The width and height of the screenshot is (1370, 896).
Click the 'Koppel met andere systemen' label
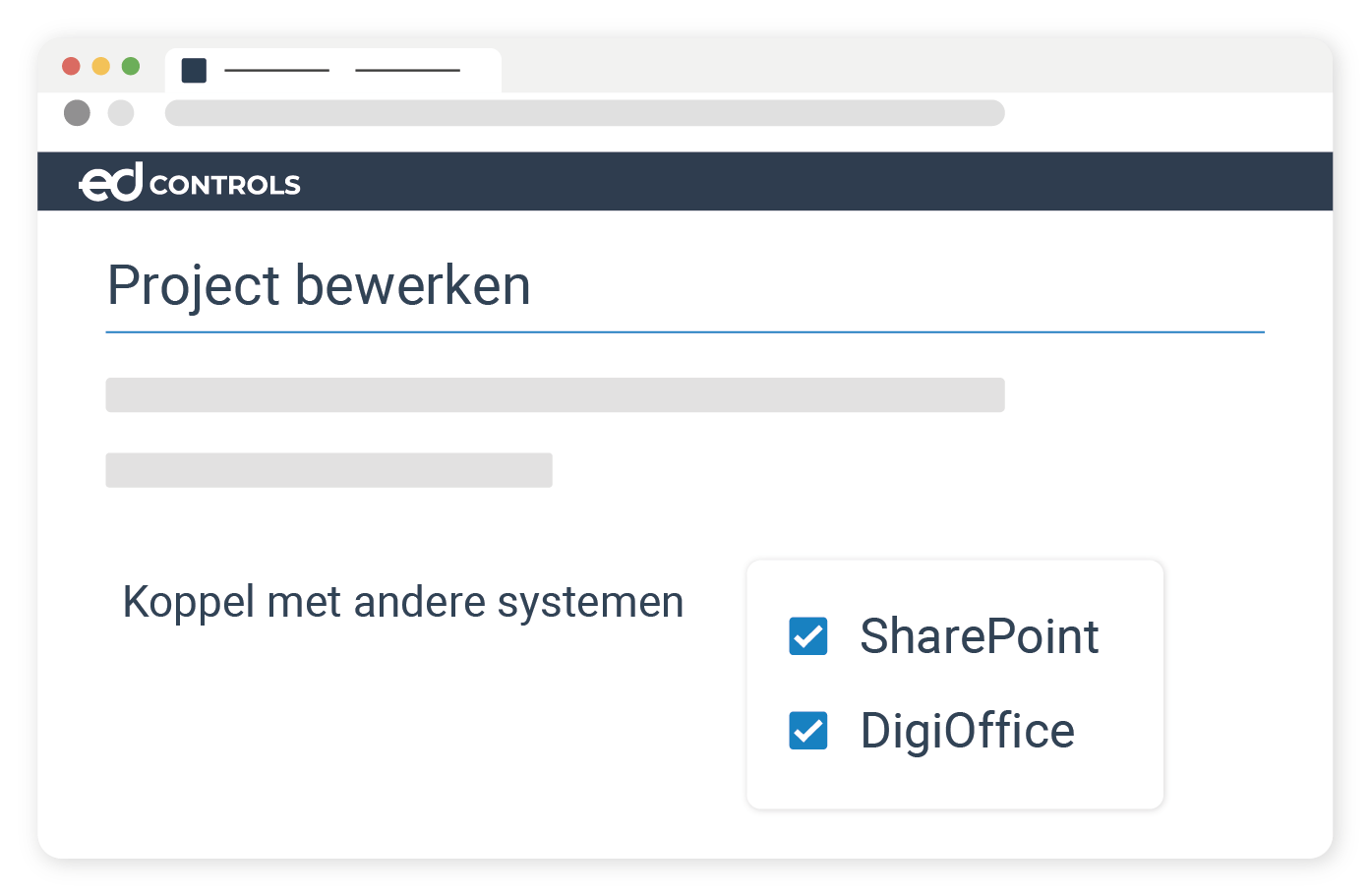pos(403,602)
